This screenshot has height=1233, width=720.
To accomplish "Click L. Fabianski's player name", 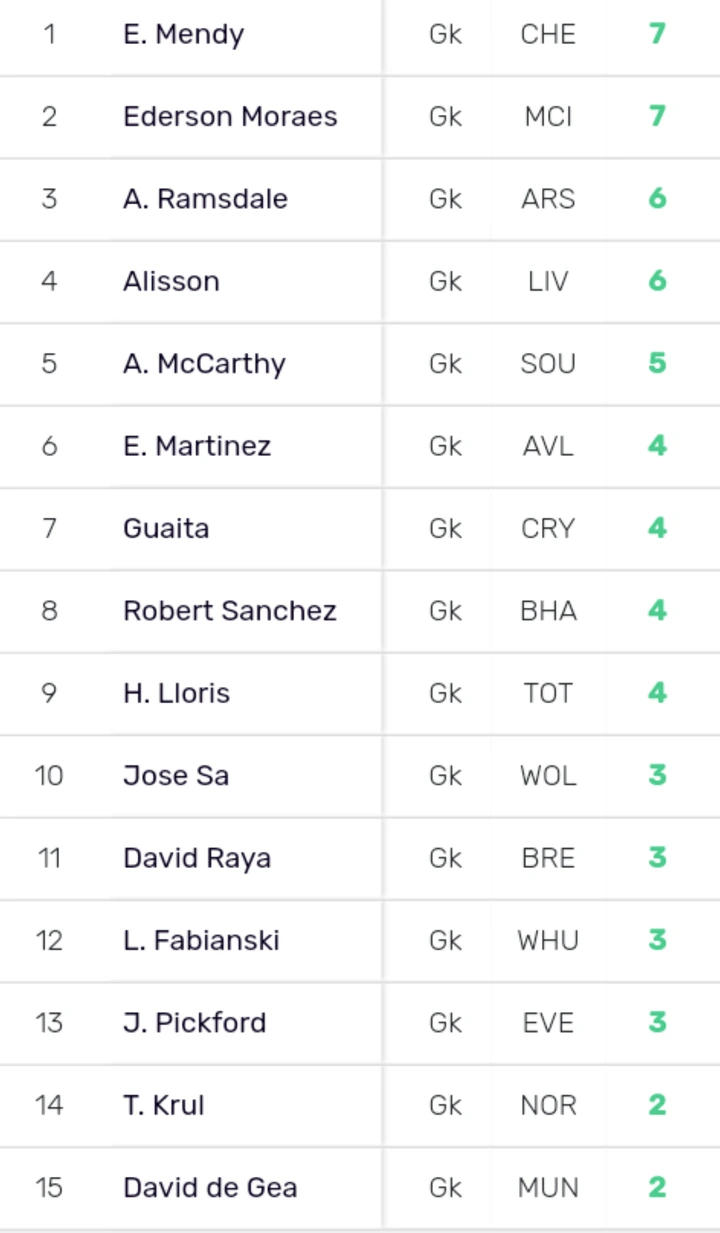I will click(x=201, y=940).
